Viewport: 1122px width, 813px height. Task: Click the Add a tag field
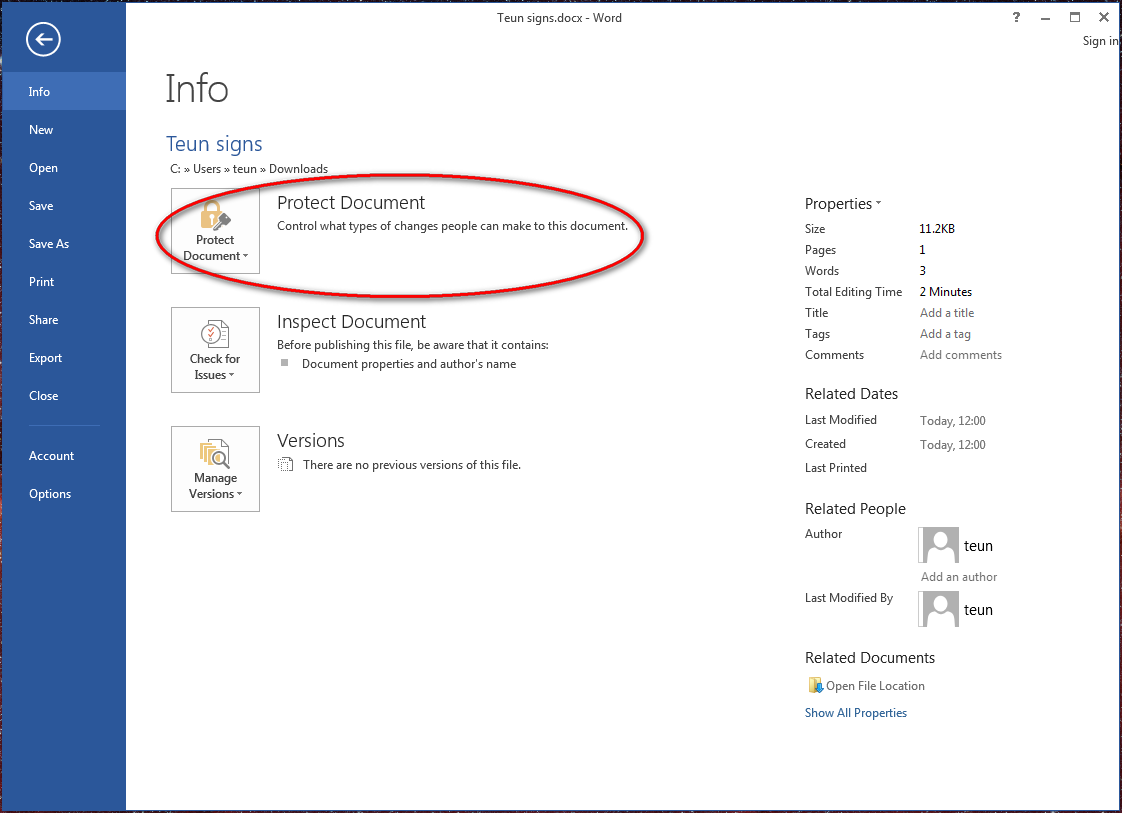945,334
